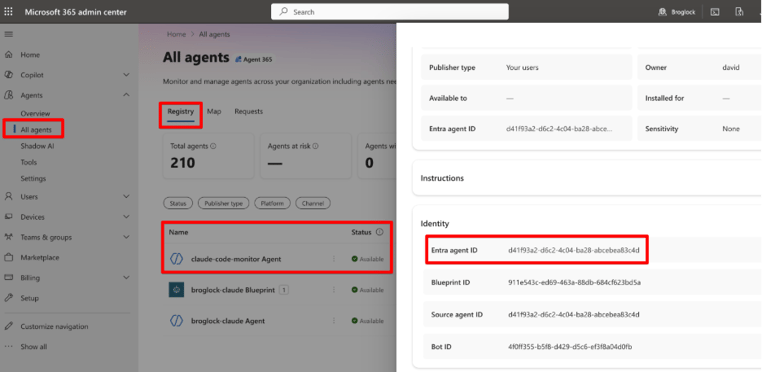Click the Users person icon

[8, 196]
